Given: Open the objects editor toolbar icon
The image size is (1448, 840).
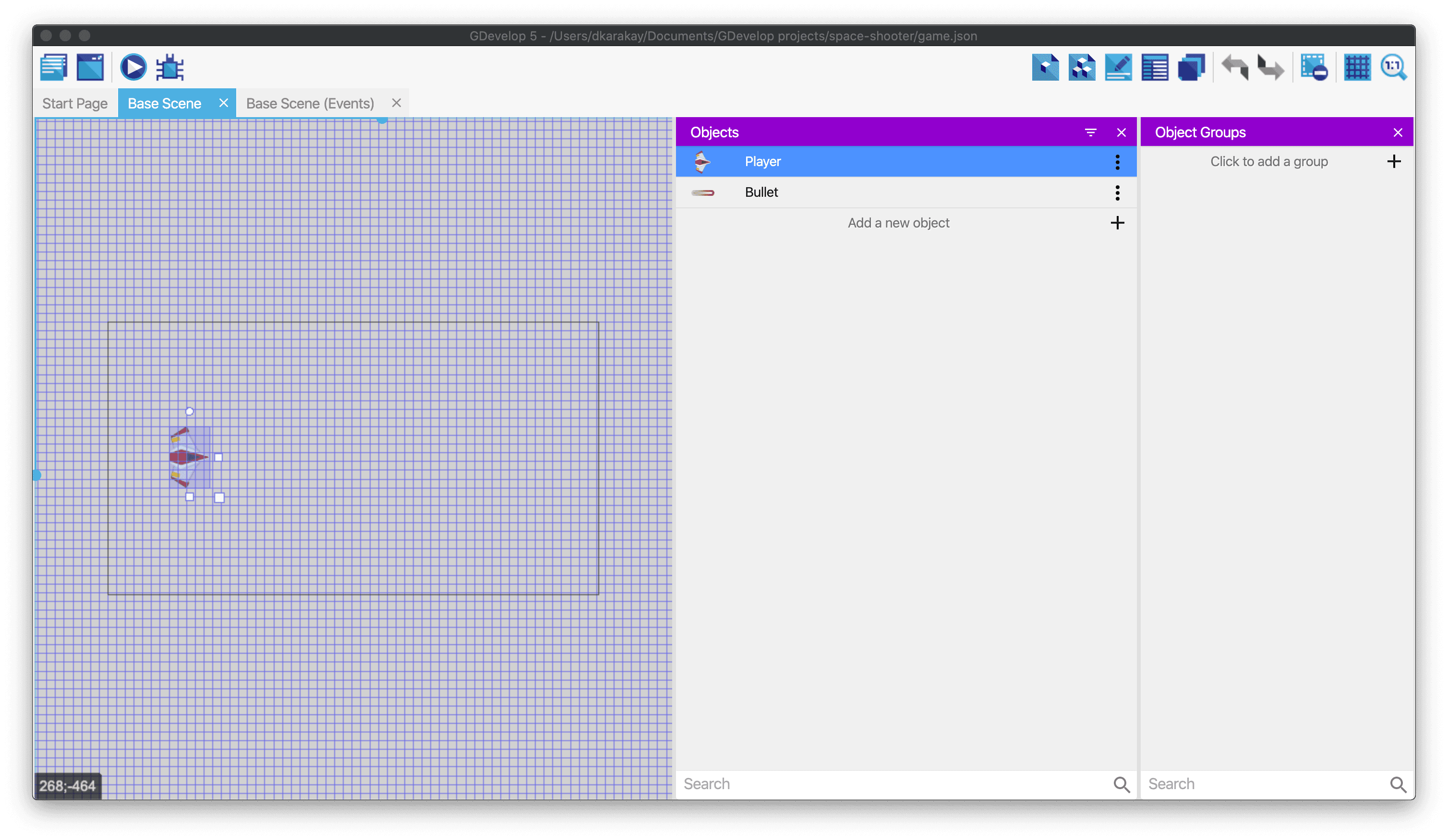Looking at the screenshot, I should click(1045, 67).
